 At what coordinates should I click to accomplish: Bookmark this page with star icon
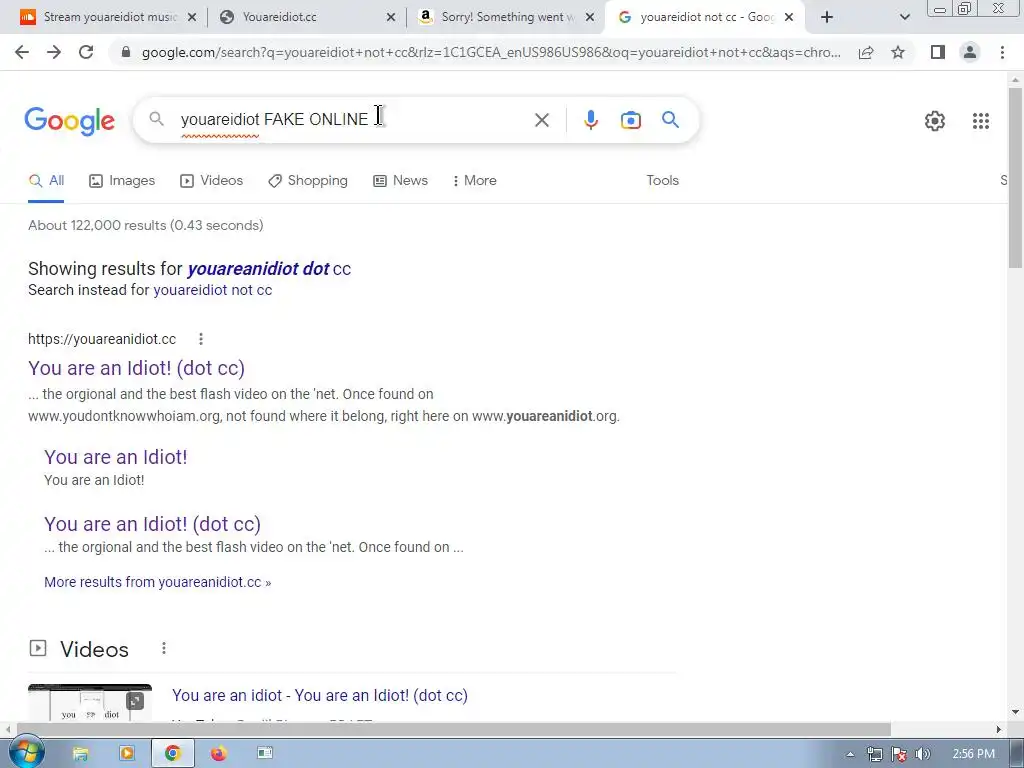(x=898, y=52)
